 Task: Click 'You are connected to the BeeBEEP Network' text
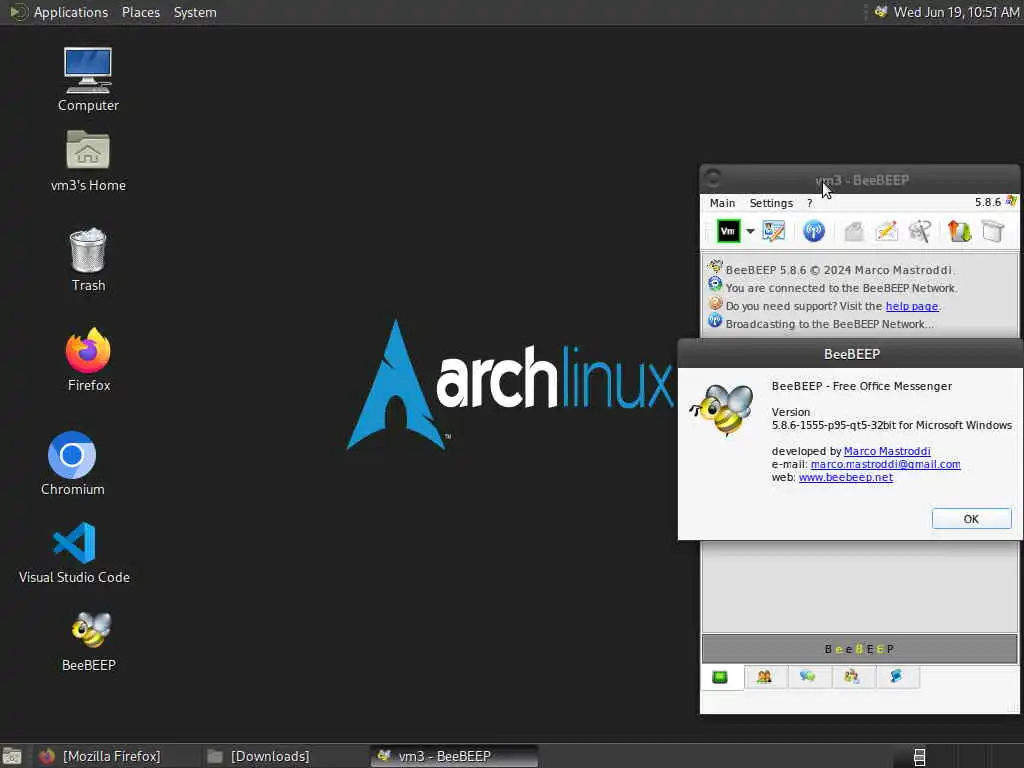[842, 288]
